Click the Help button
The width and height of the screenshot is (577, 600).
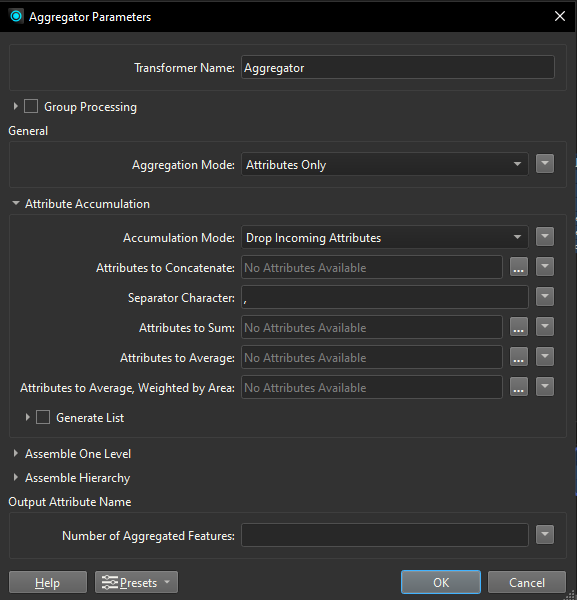pyautogui.click(x=48, y=582)
